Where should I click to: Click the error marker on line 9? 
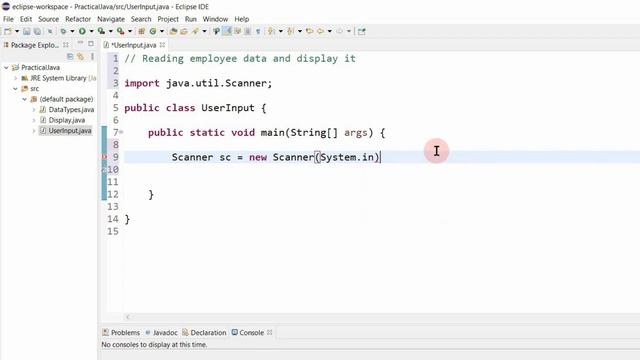click(104, 157)
